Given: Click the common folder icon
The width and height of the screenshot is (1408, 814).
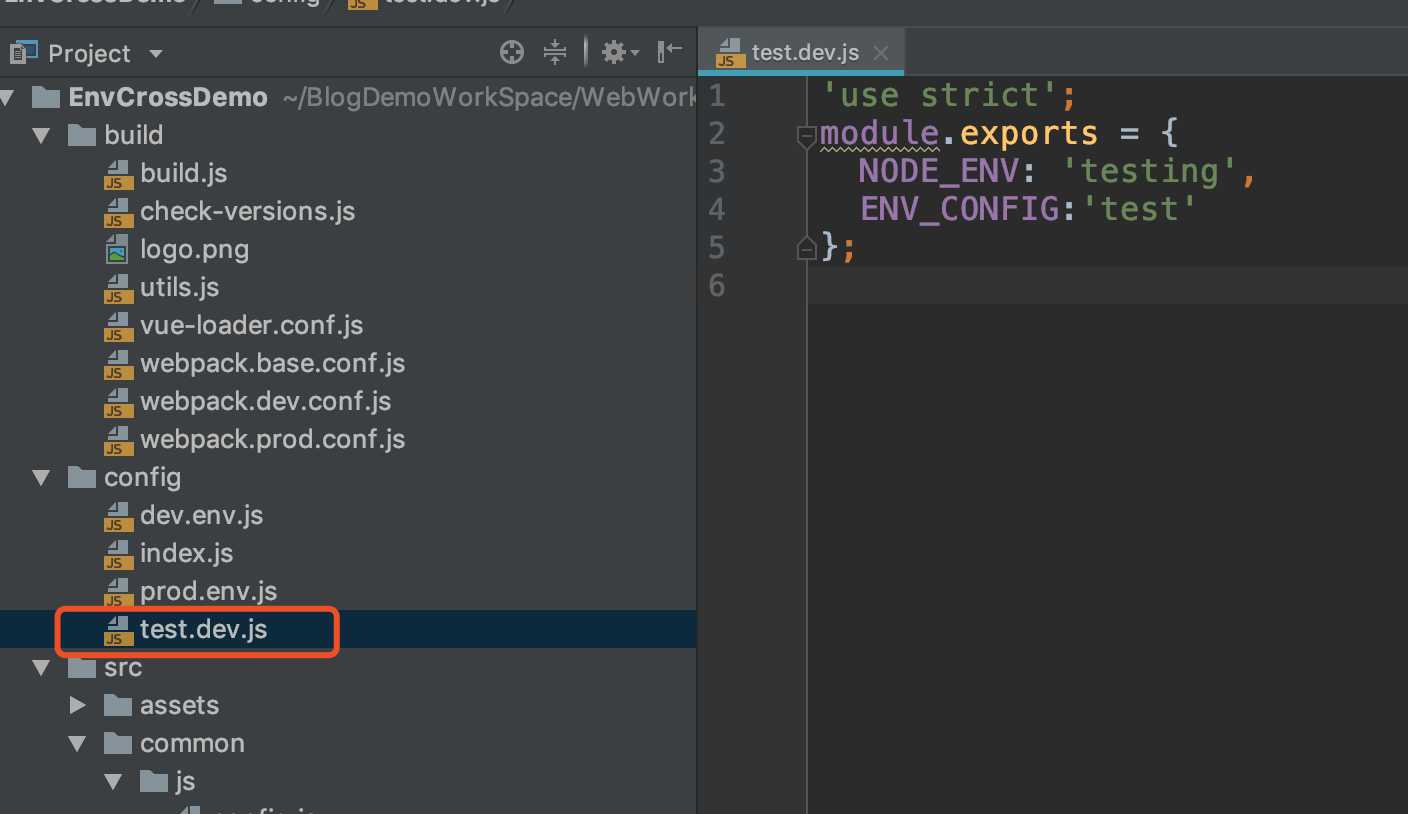Looking at the screenshot, I should click(118, 743).
